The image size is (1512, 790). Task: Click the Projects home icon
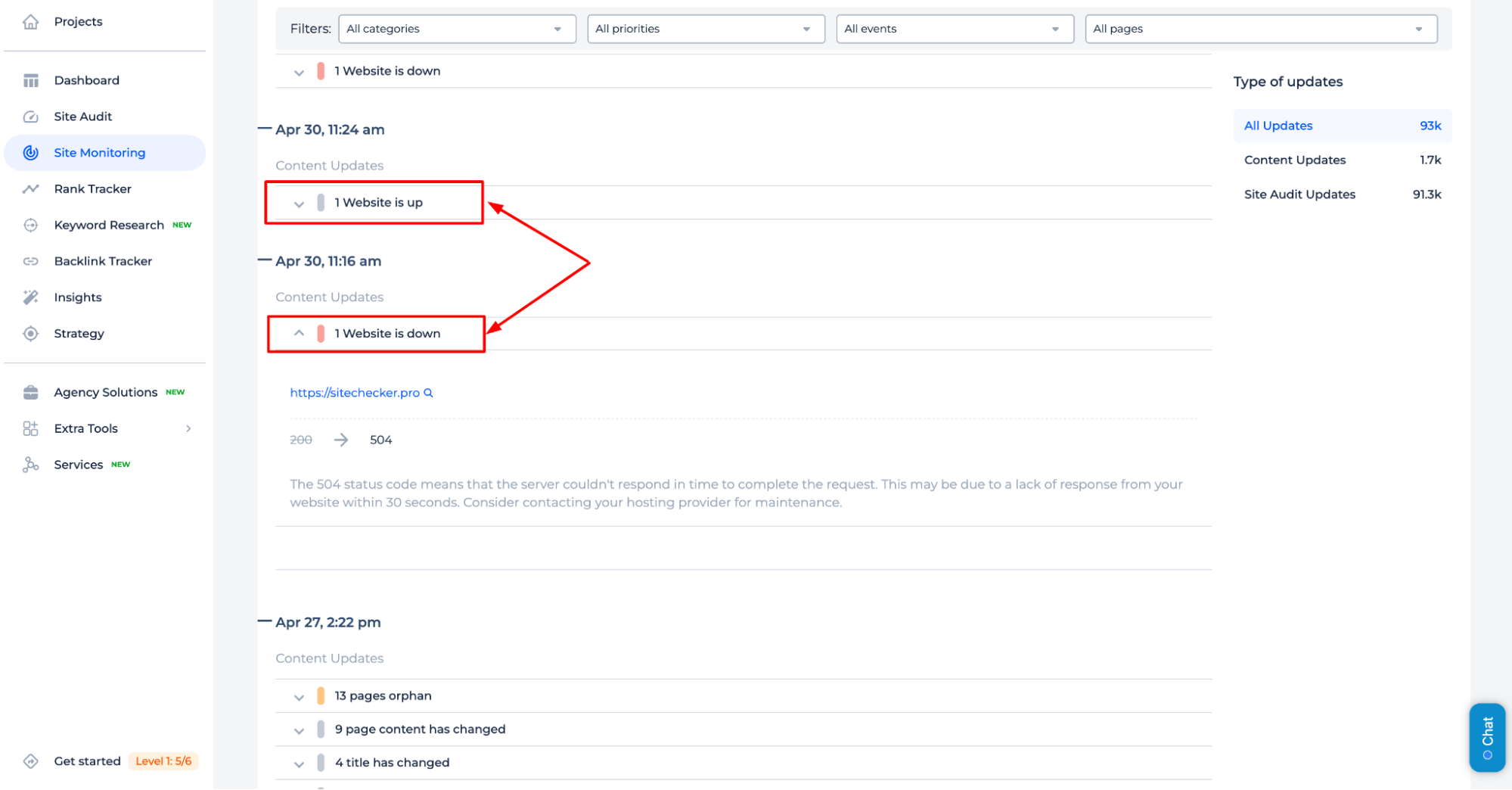(30, 21)
